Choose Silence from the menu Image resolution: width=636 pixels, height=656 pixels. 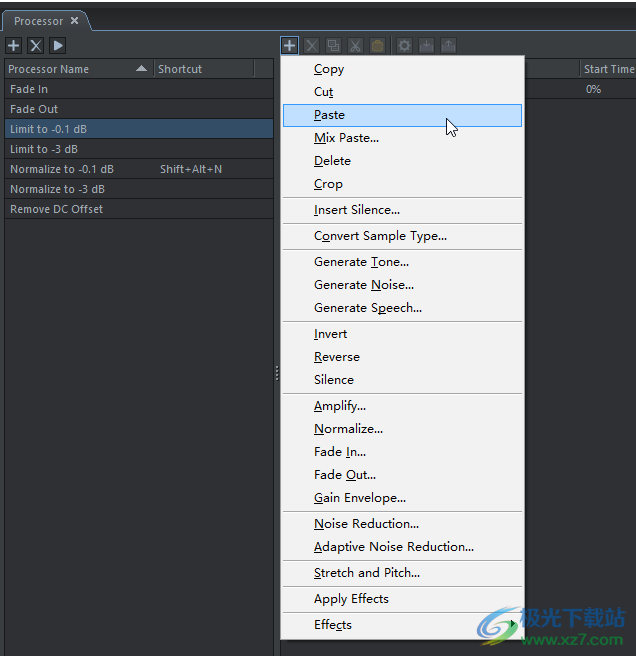tap(403, 380)
